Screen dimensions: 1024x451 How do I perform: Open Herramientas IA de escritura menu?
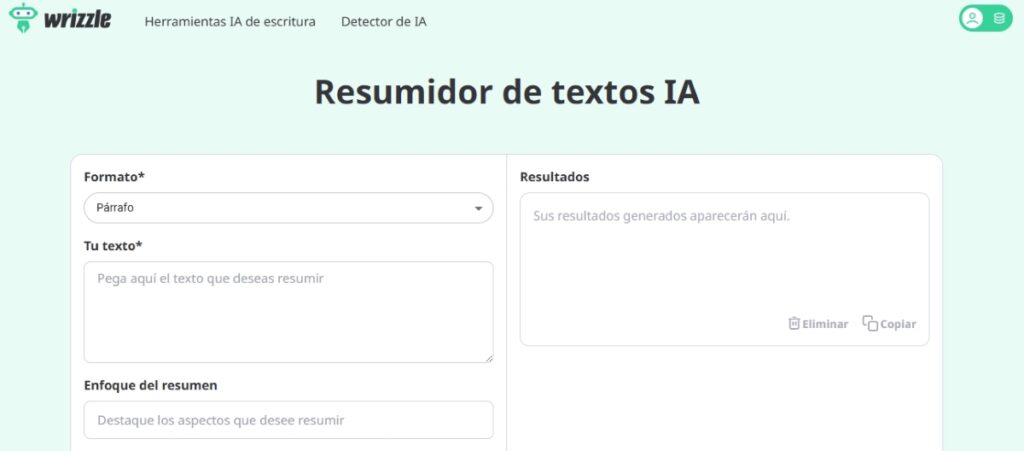[230, 22]
